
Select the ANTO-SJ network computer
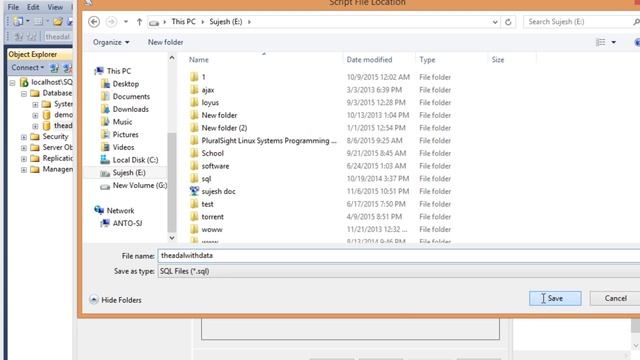pyautogui.click(x=127, y=223)
